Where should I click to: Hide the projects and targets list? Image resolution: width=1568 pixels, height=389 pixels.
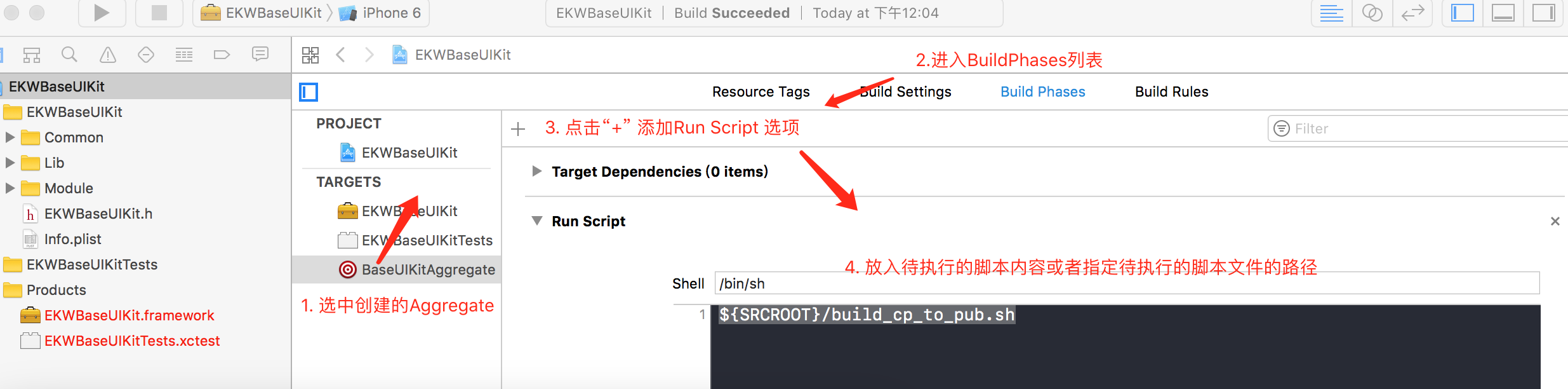click(x=309, y=92)
